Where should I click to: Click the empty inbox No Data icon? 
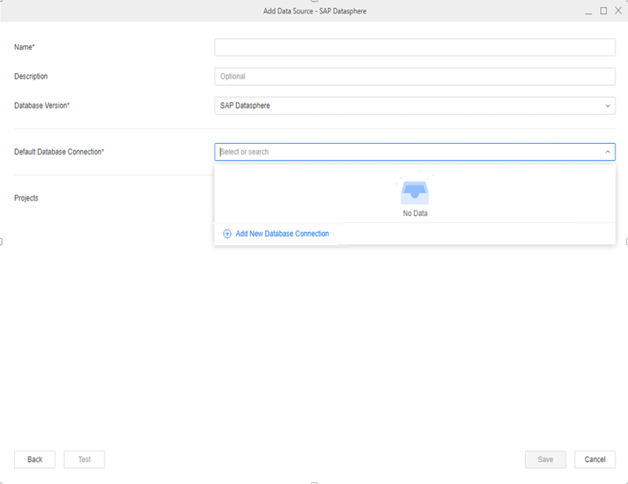point(414,192)
